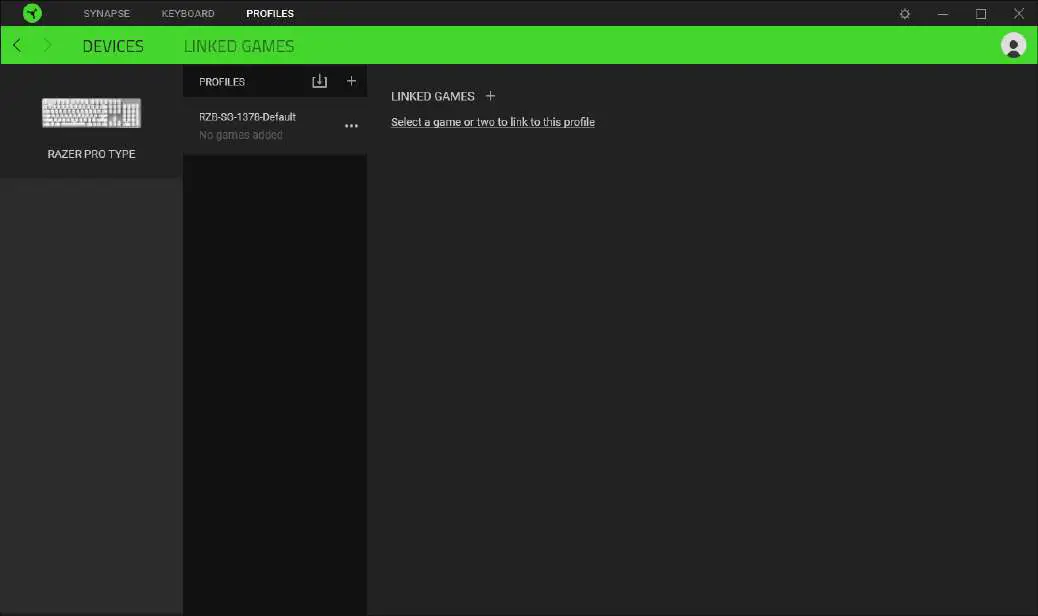Image resolution: width=1038 pixels, height=616 pixels.
Task: Open the settings gear icon
Action: click(905, 14)
